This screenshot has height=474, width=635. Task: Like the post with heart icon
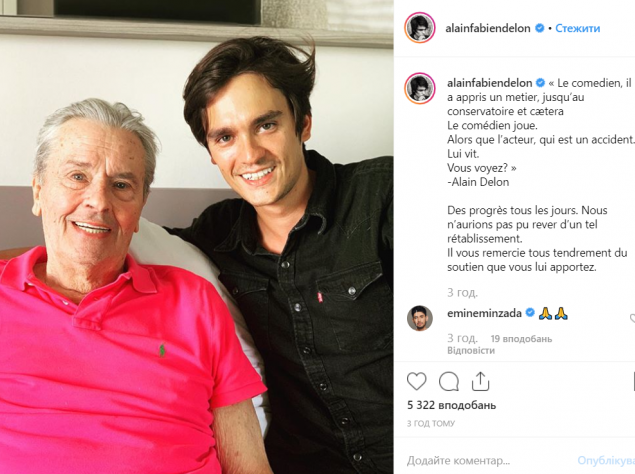(x=416, y=381)
